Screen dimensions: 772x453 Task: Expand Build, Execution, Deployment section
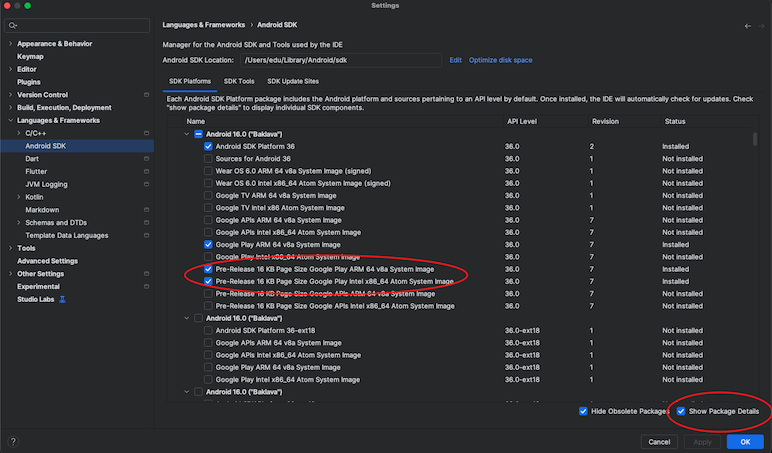(10, 107)
